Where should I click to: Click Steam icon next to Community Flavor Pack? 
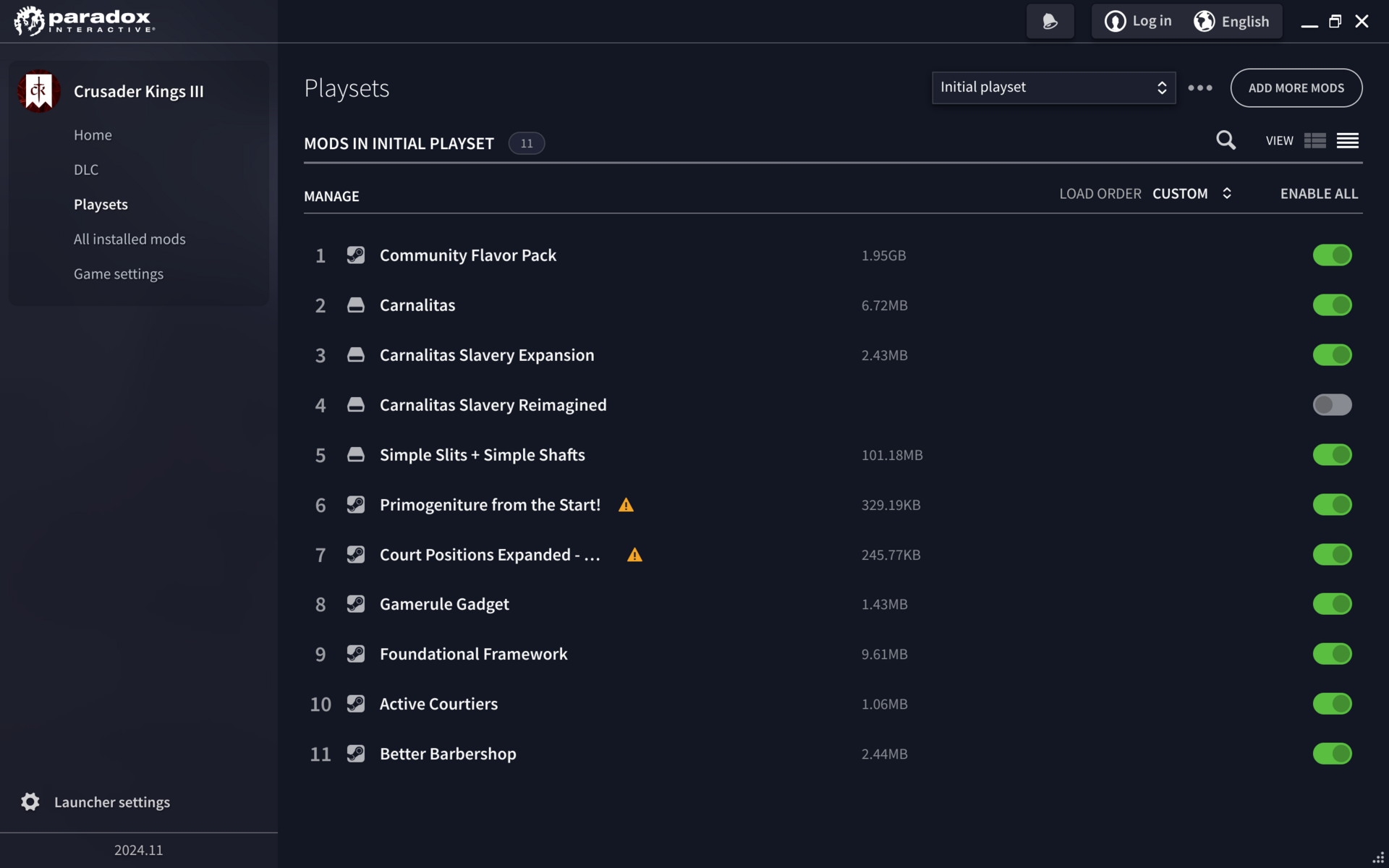[355, 255]
